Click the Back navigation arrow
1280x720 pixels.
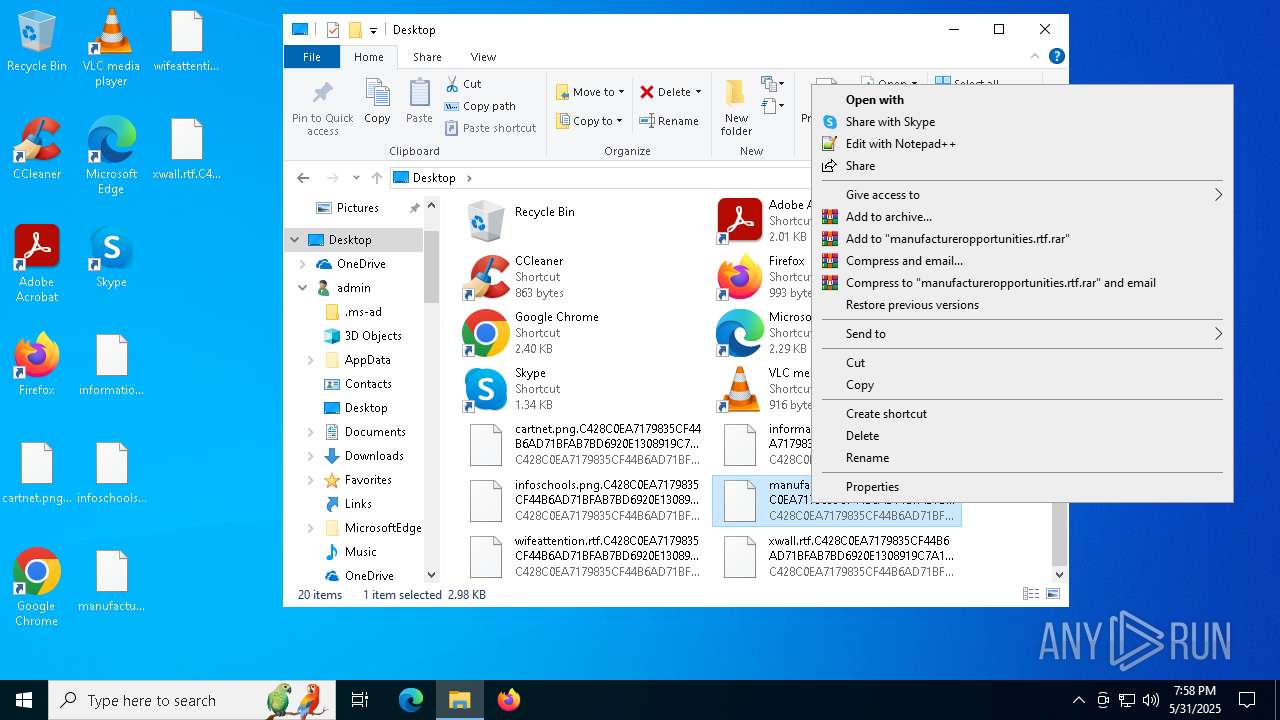303,178
